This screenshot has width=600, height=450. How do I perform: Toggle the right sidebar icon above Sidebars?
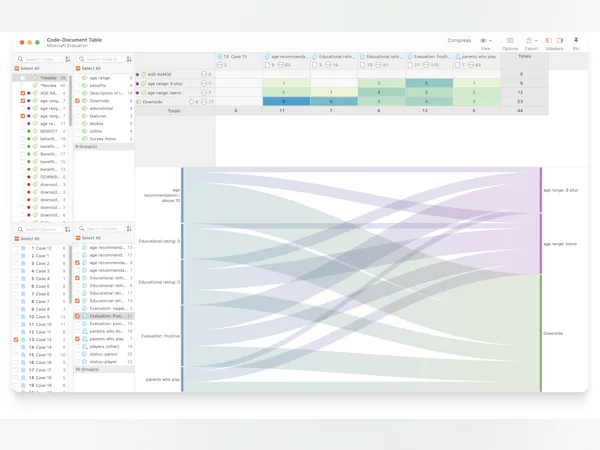pyautogui.click(x=560, y=40)
